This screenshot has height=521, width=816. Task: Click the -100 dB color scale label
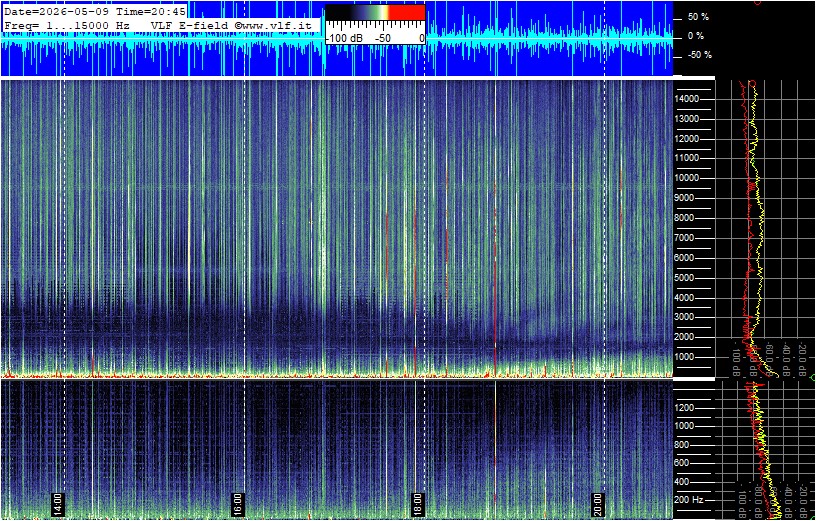[x=343, y=39]
